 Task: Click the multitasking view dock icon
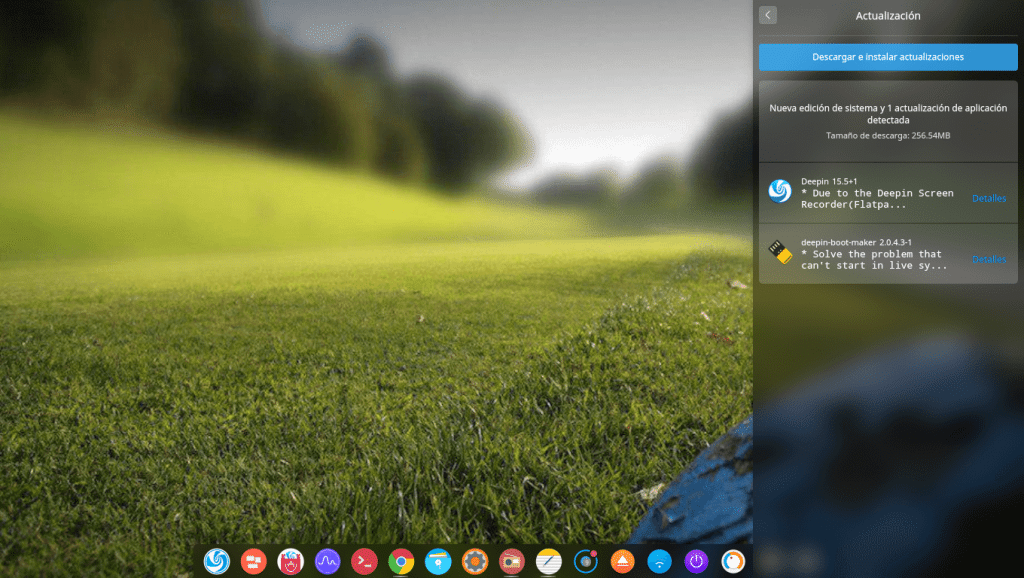pyautogui.click(x=253, y=562)
